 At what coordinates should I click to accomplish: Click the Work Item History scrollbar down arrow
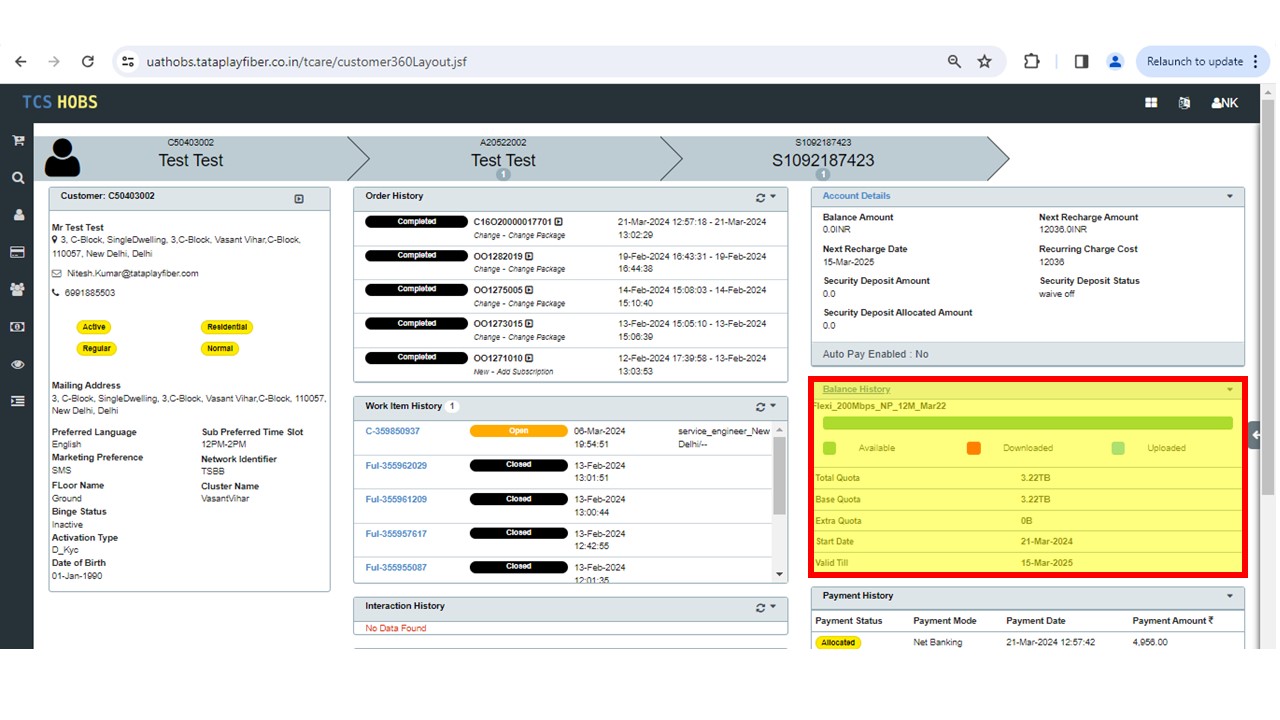[x=781, y=574]
